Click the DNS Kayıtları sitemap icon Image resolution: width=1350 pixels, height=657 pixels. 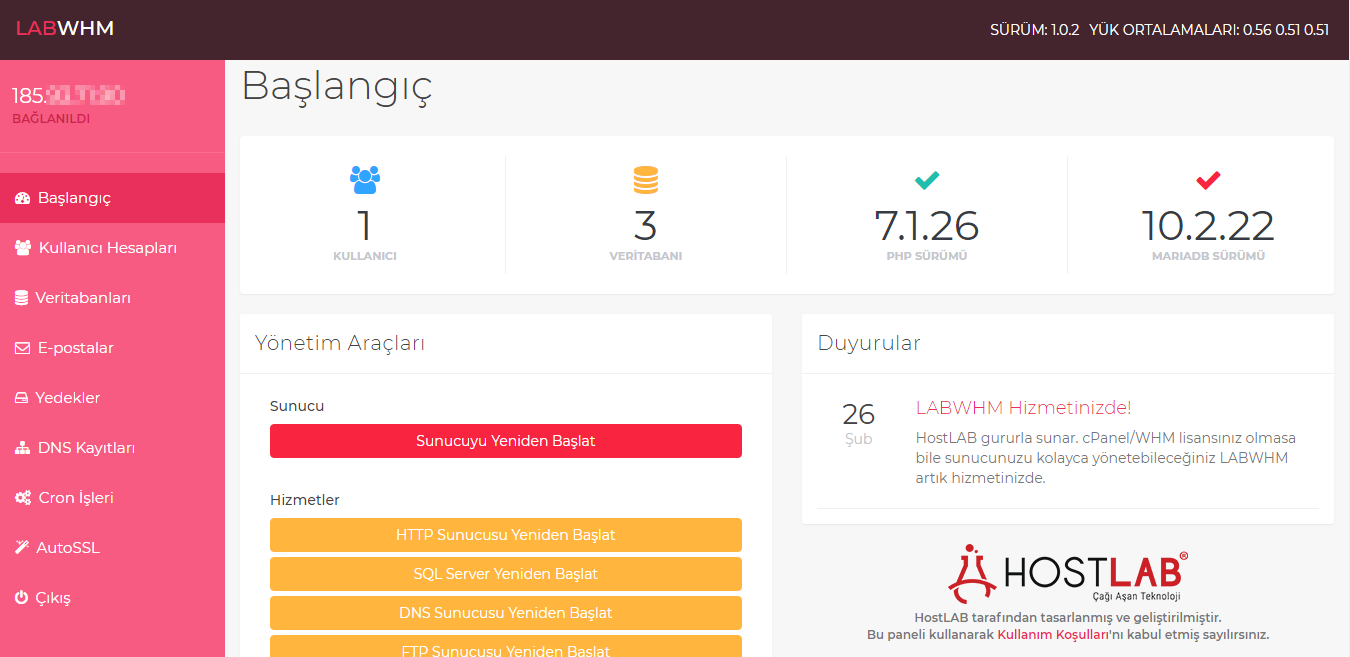pos(22,448)
